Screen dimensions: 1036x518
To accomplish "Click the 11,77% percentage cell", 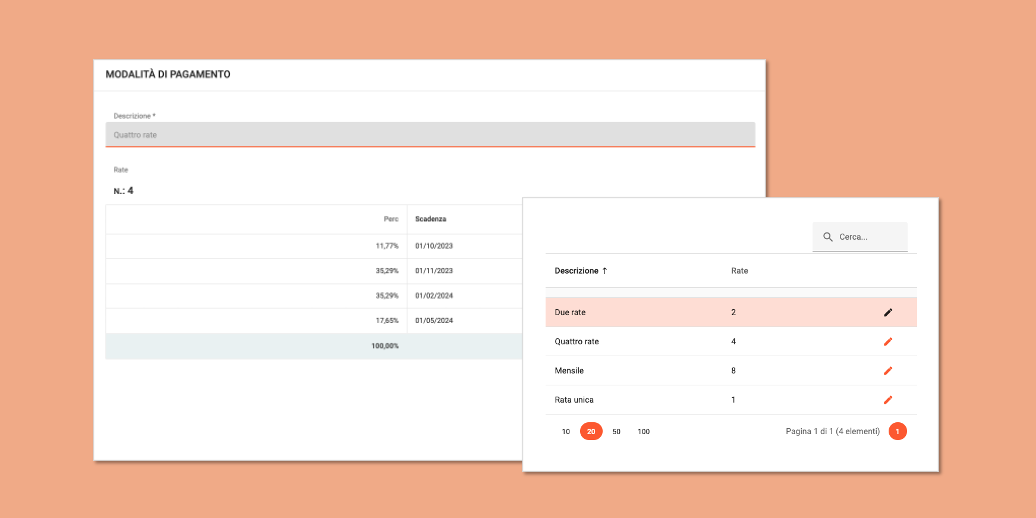I will pos(387,246).
